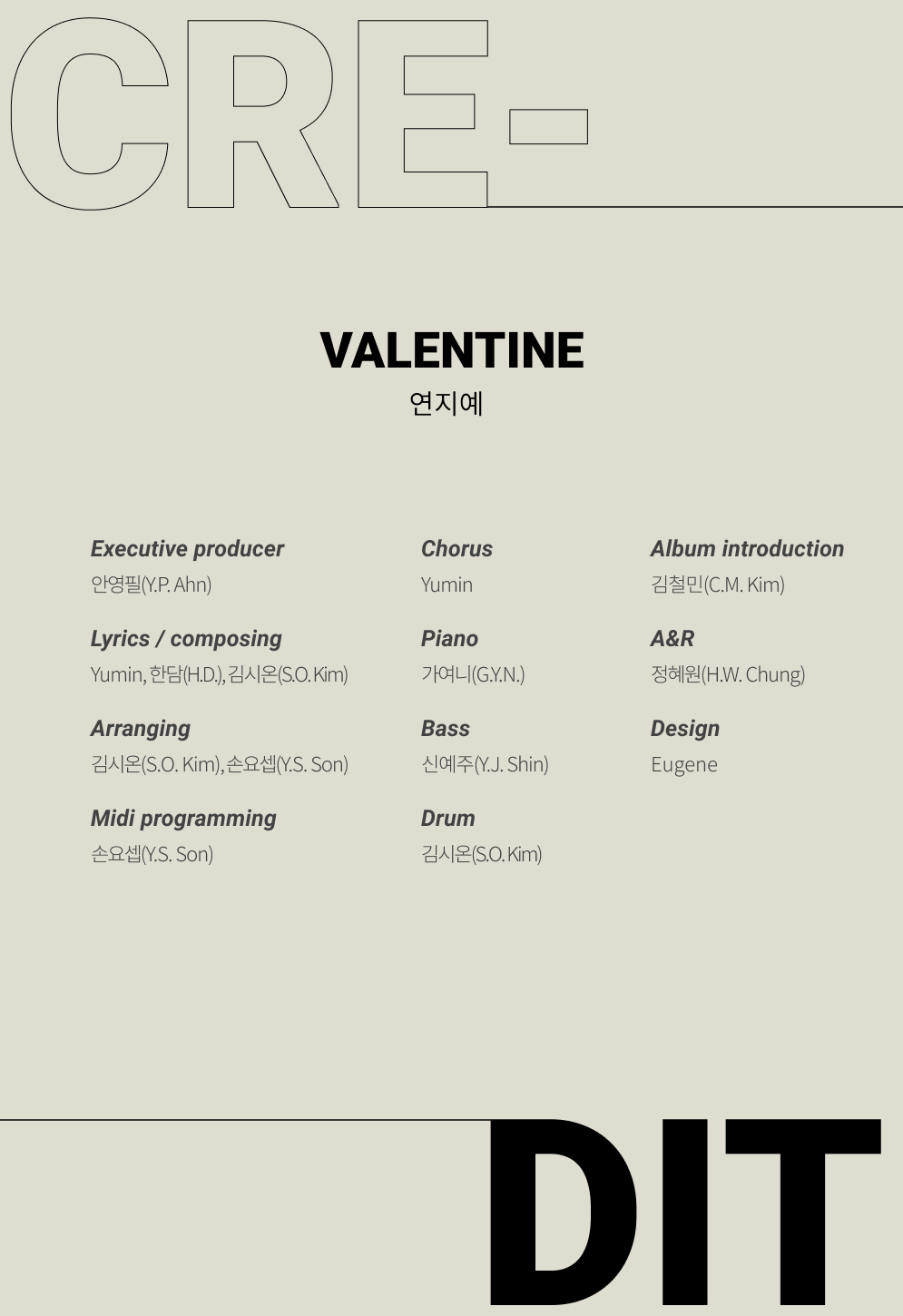Viewport: 903px width, 1316px height.
Task: Click the outlined dash rectangle after CRE
Action: coord(548,127)
